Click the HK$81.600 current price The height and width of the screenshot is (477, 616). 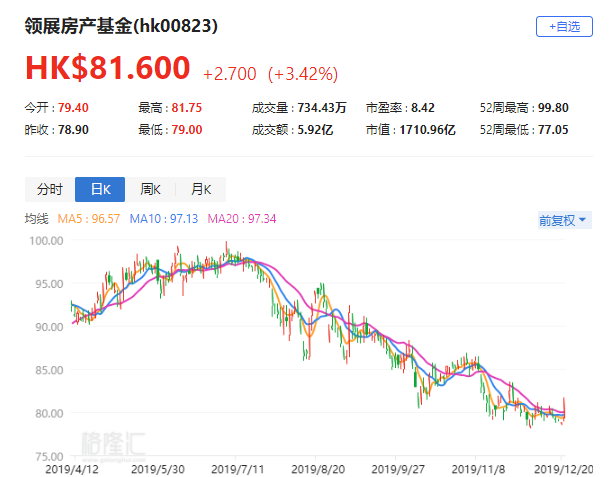click(107, 68)
